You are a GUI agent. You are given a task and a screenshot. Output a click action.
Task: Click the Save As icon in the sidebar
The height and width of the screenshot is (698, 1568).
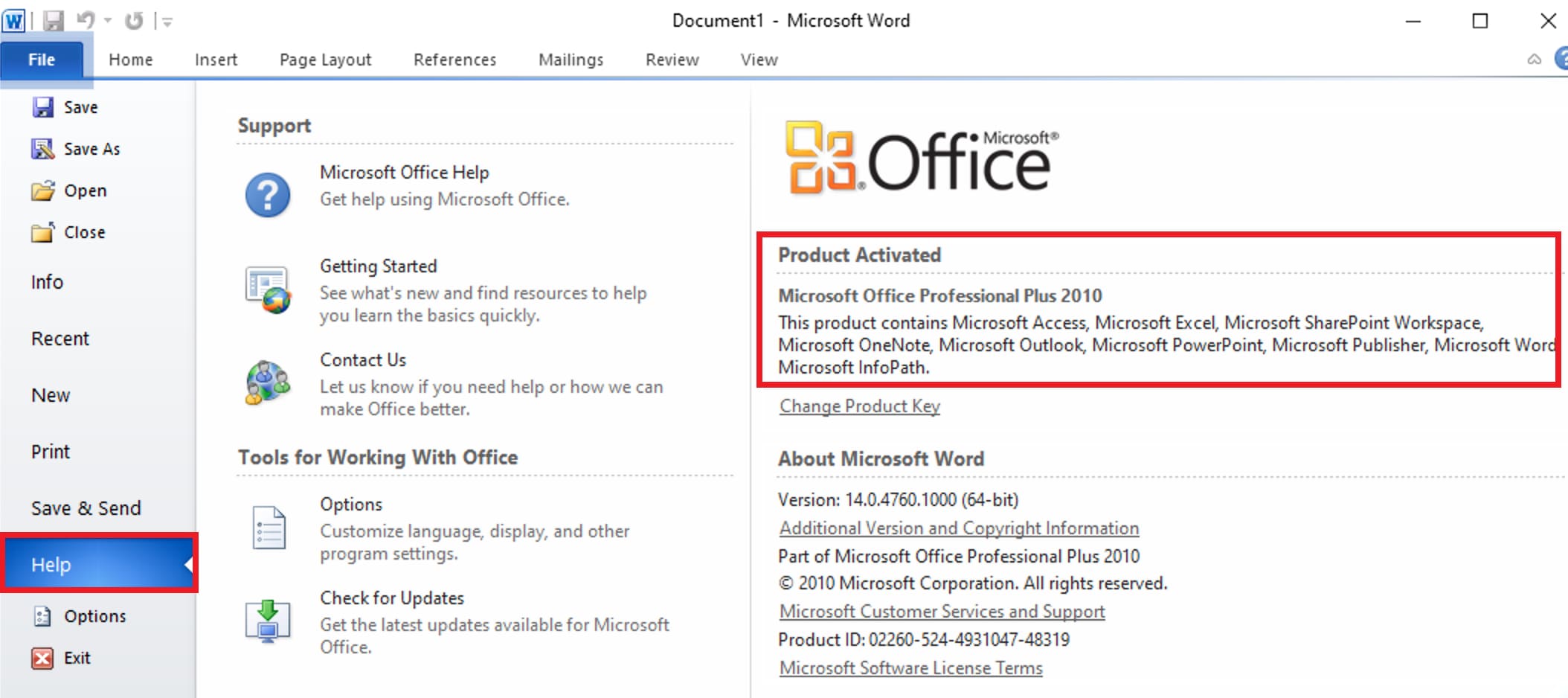point(43,148)
